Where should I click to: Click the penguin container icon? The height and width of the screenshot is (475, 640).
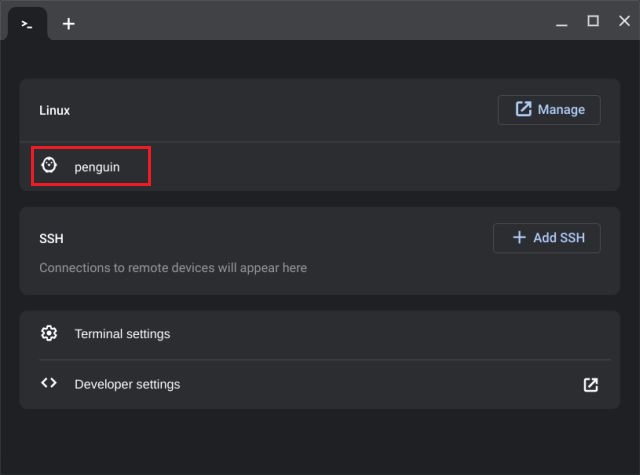point(49,166)
